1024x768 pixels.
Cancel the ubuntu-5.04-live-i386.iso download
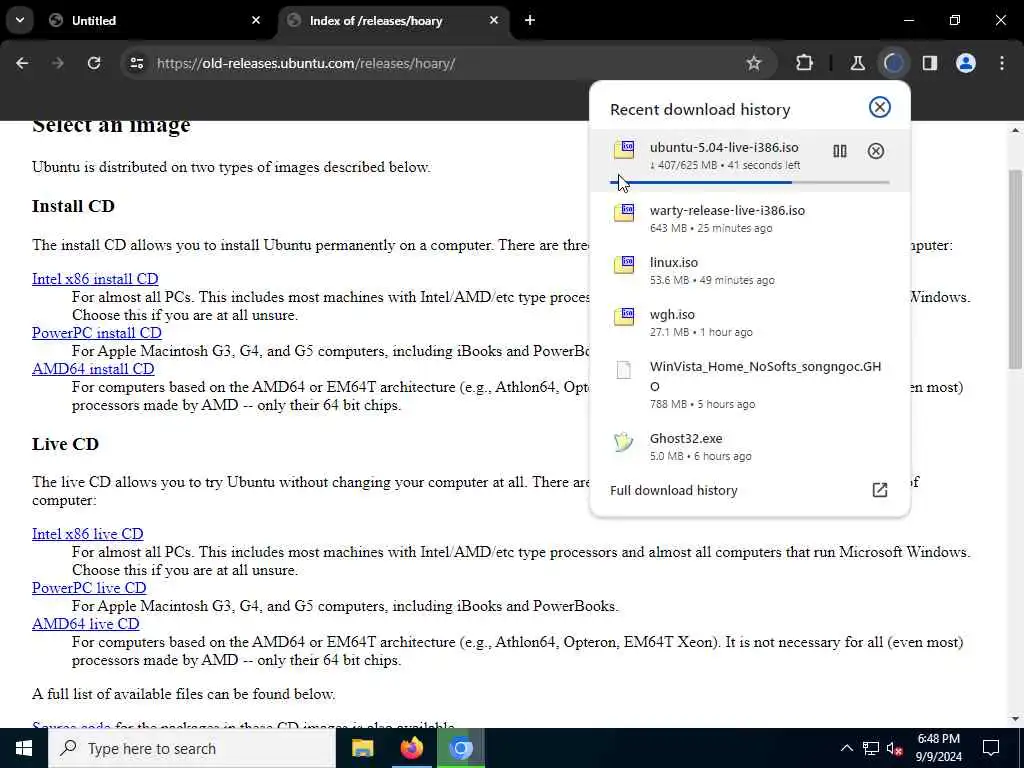pos(875,152)
